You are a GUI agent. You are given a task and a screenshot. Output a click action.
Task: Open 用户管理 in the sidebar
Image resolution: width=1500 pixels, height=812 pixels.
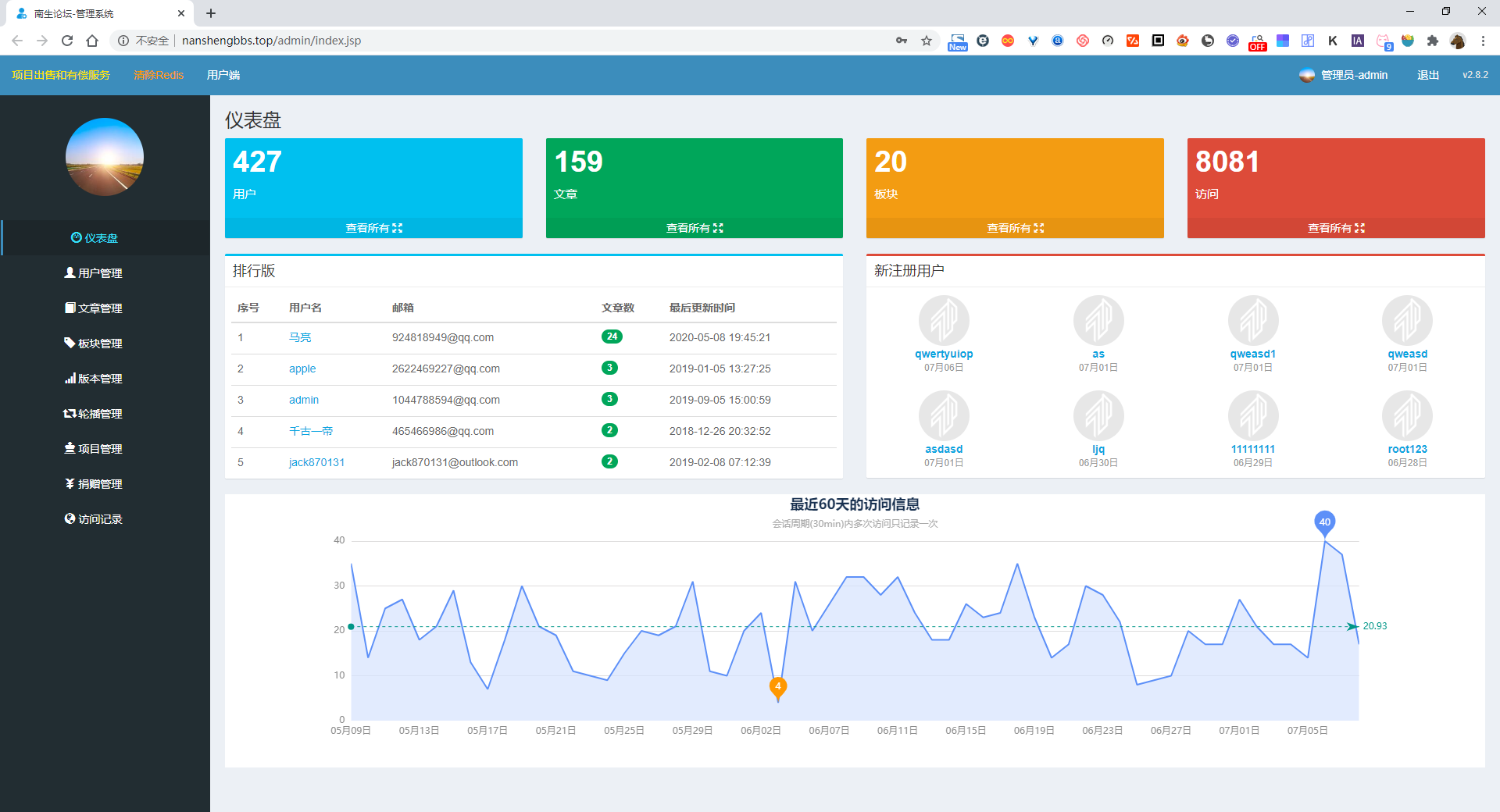94,273
